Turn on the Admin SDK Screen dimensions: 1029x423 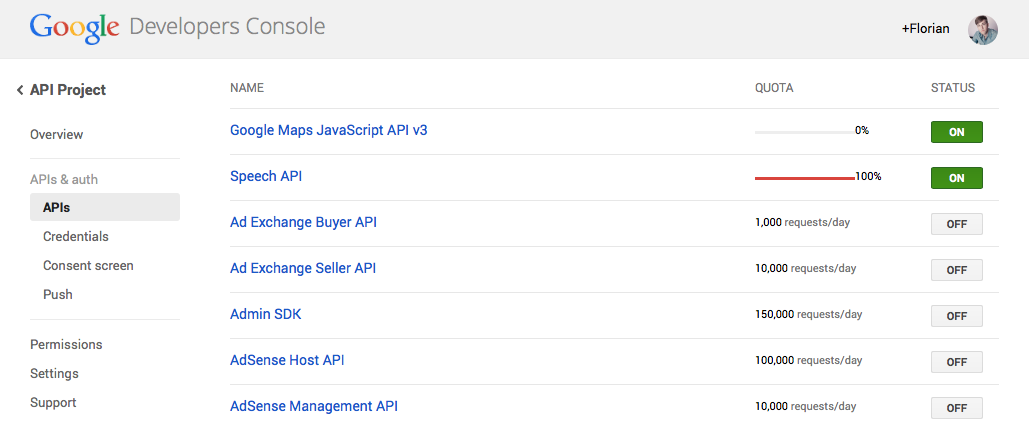click(x=956, y=315)
